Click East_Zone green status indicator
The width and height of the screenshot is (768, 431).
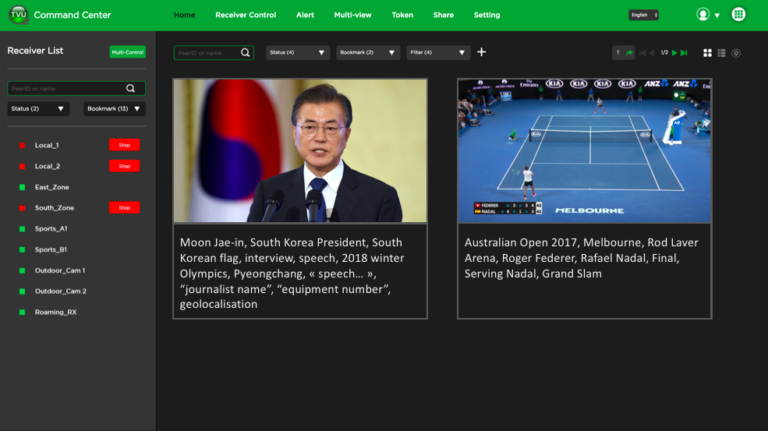pos(22,187)
